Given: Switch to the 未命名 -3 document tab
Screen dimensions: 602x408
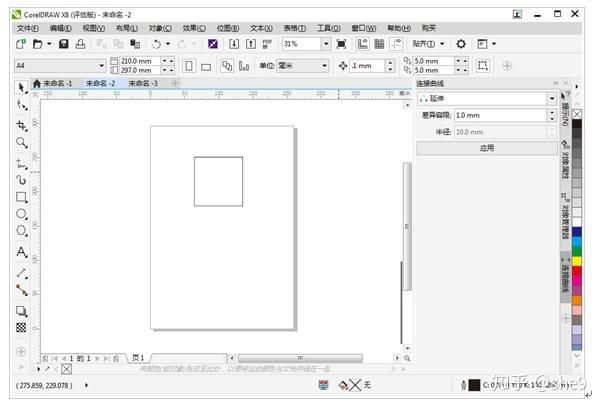Looking at the screenshot, I should (x=142, y=83).
